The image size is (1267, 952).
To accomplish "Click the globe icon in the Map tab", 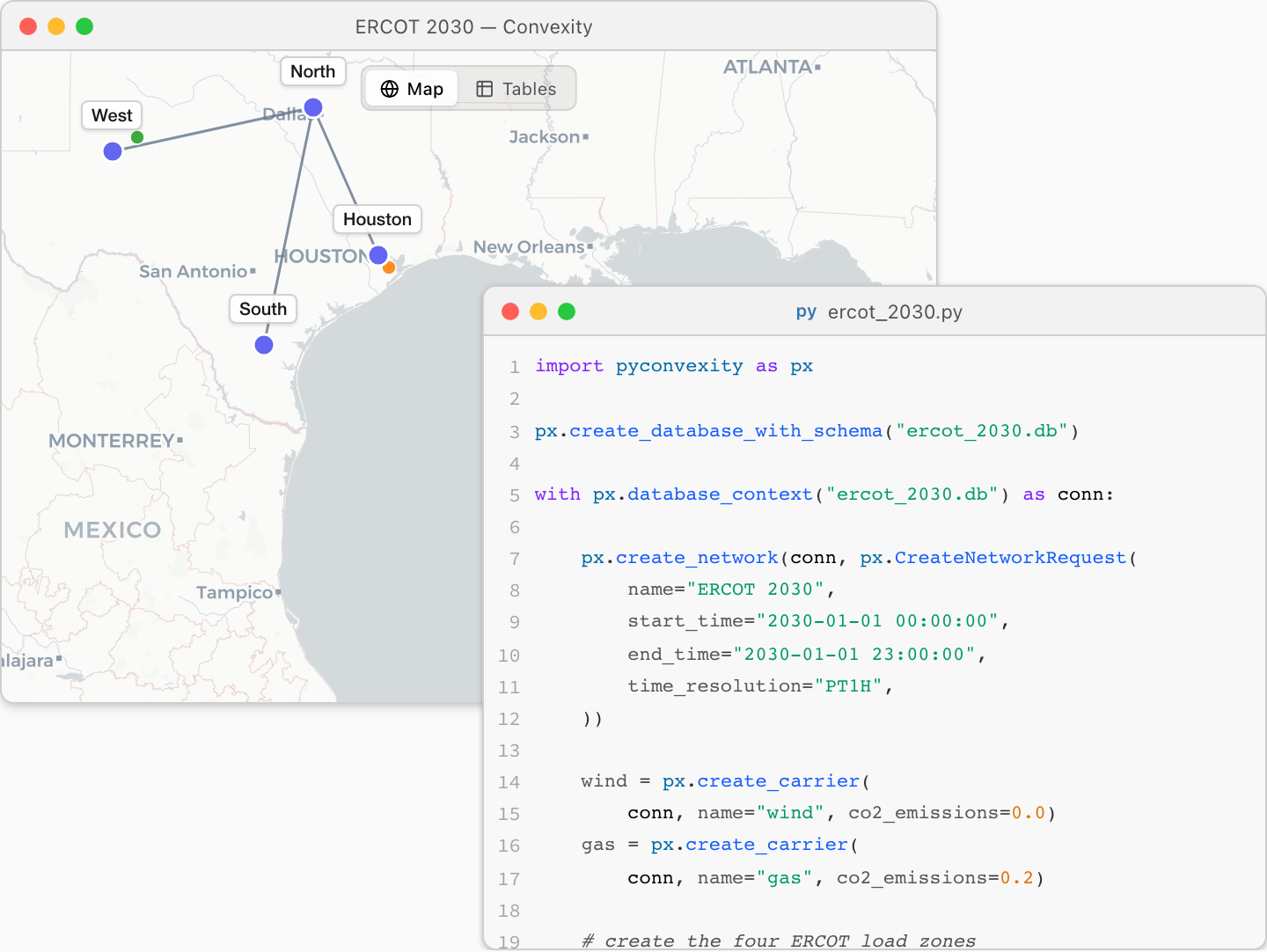I will tap(390, 89).
